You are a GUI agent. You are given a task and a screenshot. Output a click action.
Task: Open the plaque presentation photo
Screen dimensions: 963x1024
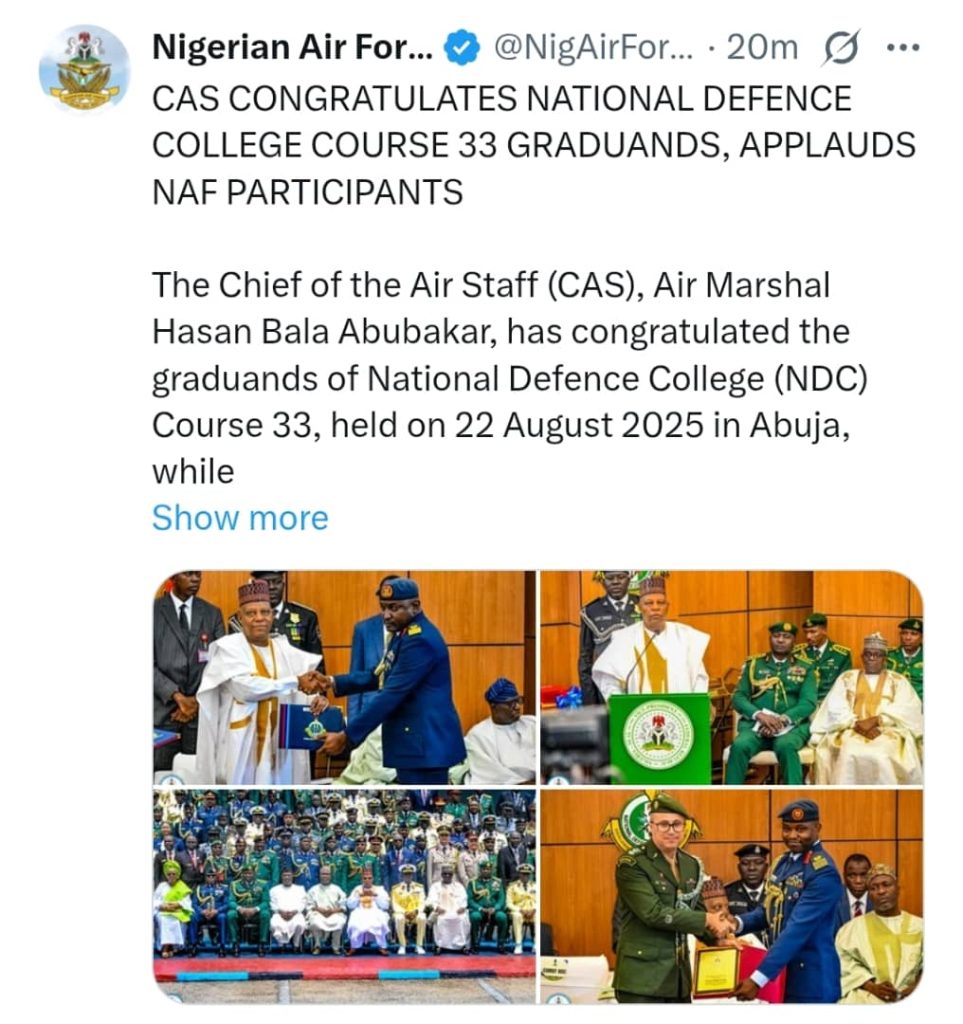tap(732, 896)
